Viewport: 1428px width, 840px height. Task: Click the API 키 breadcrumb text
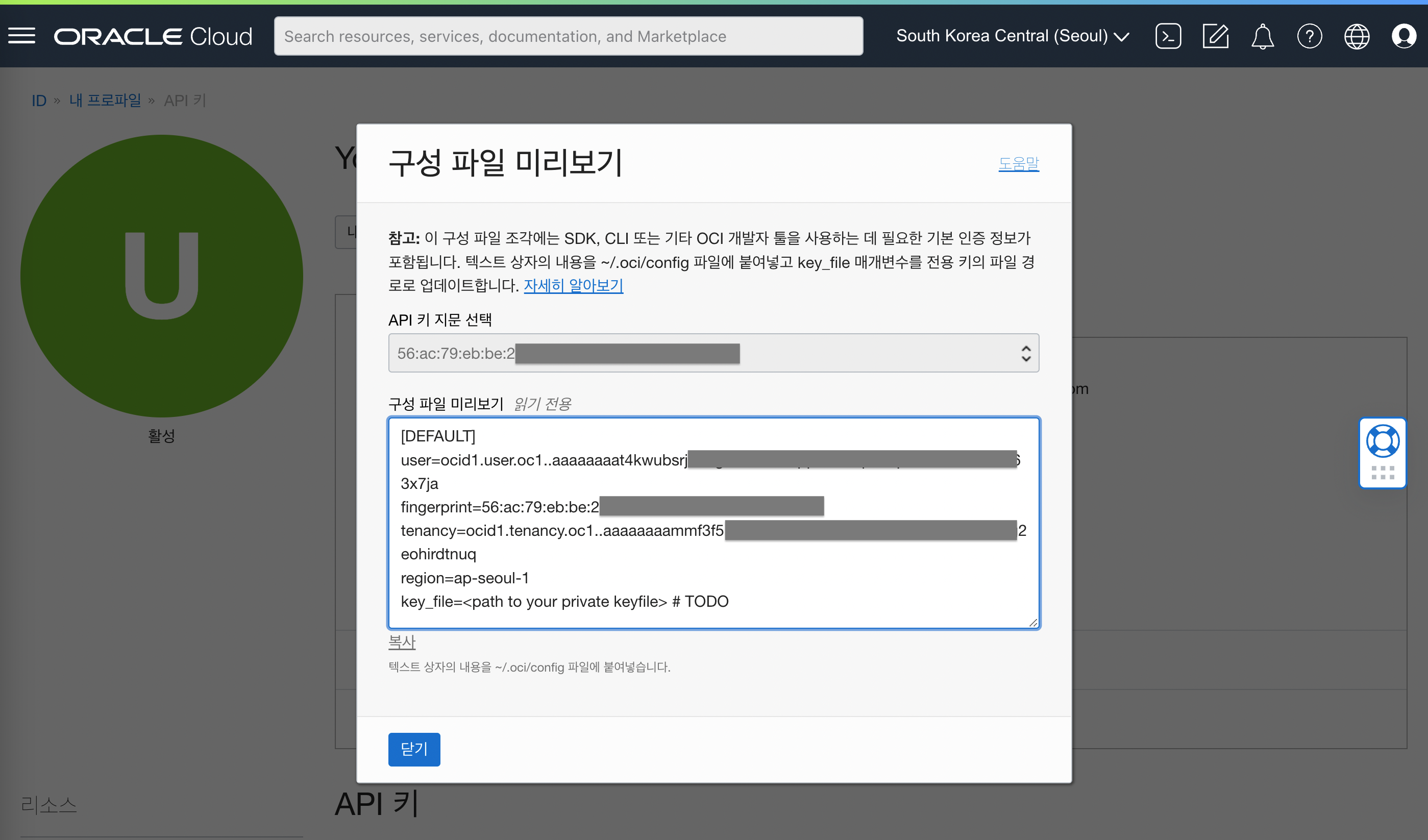tap(185, 101)
